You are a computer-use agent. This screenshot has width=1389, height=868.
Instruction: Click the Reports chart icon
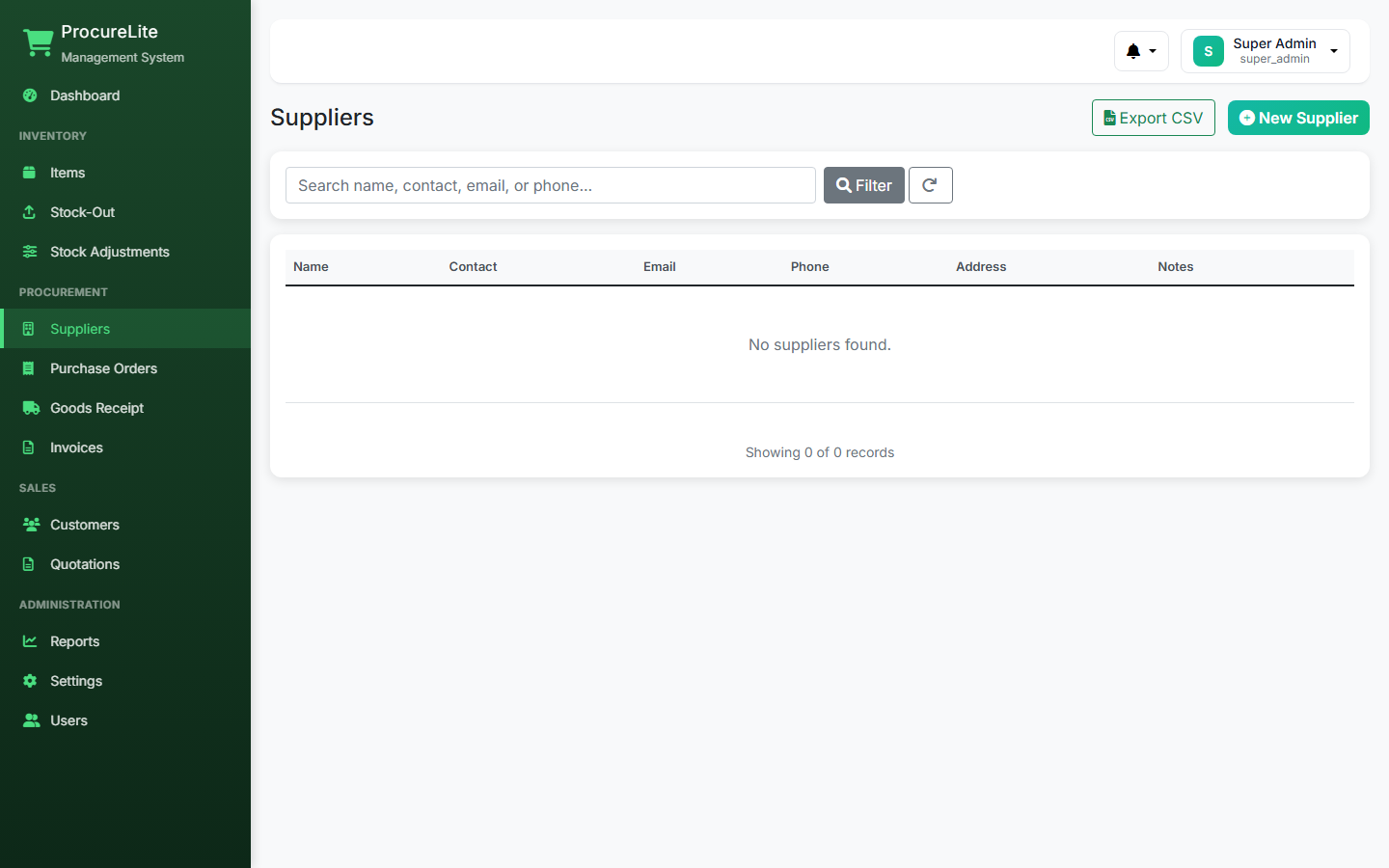tap(30, 641)
